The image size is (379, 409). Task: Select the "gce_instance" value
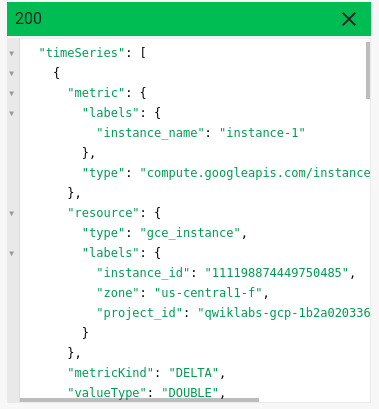190,233
